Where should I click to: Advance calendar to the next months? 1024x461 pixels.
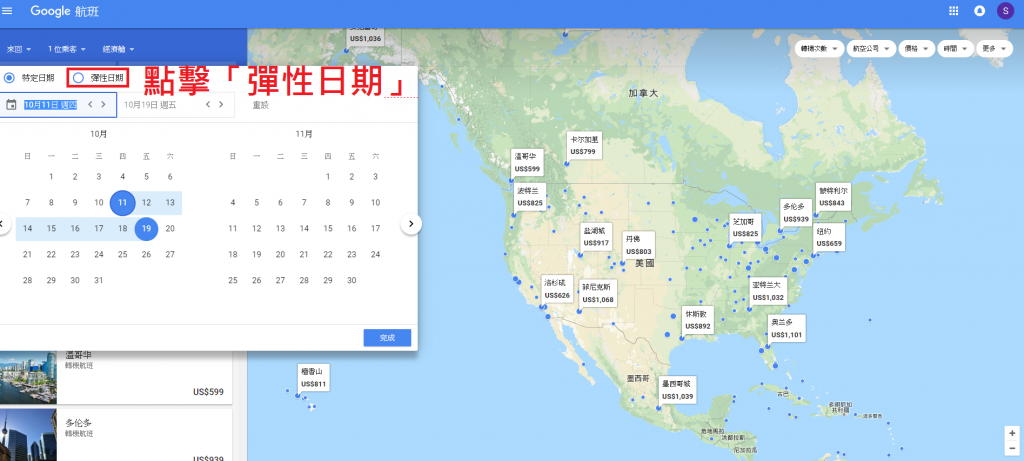tap(411, 224)
